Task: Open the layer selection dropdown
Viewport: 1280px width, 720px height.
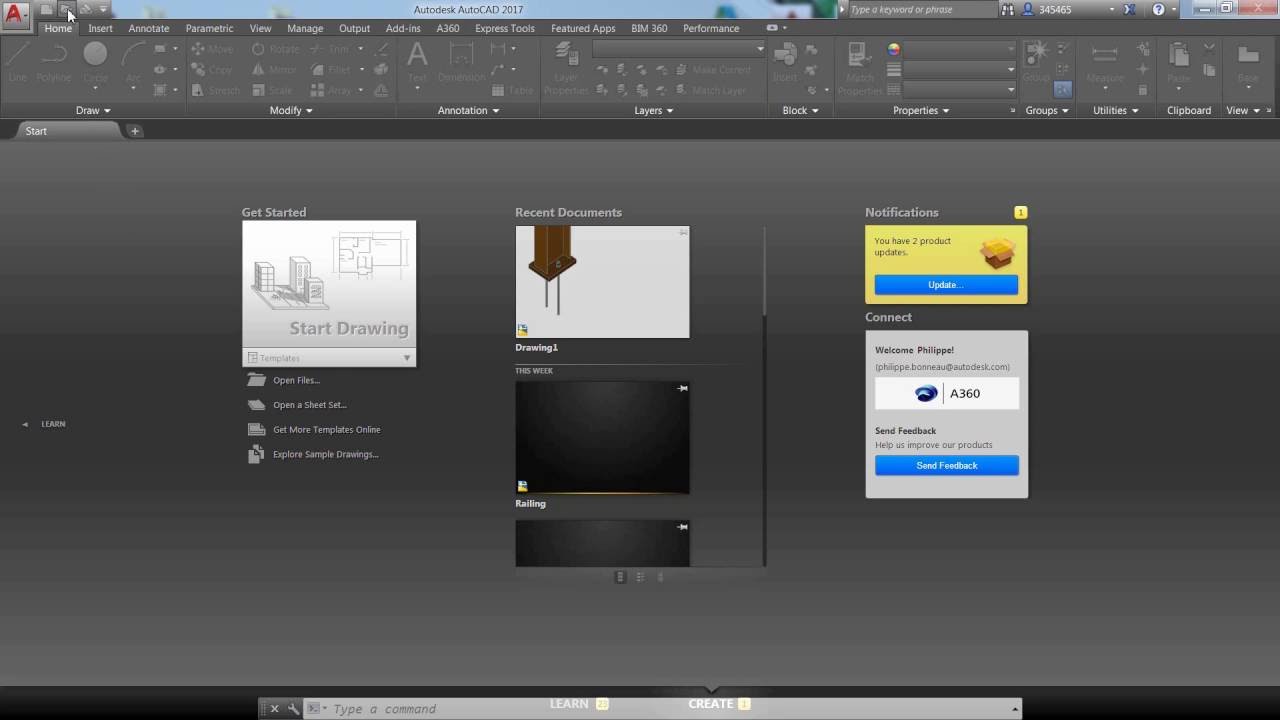Action: (679, 49)
